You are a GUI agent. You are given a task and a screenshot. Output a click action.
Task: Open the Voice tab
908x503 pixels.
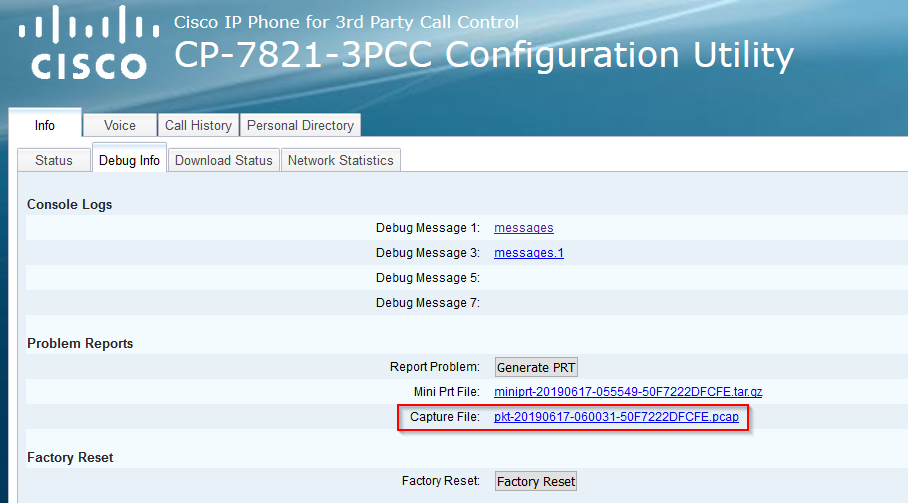[120, 125]
